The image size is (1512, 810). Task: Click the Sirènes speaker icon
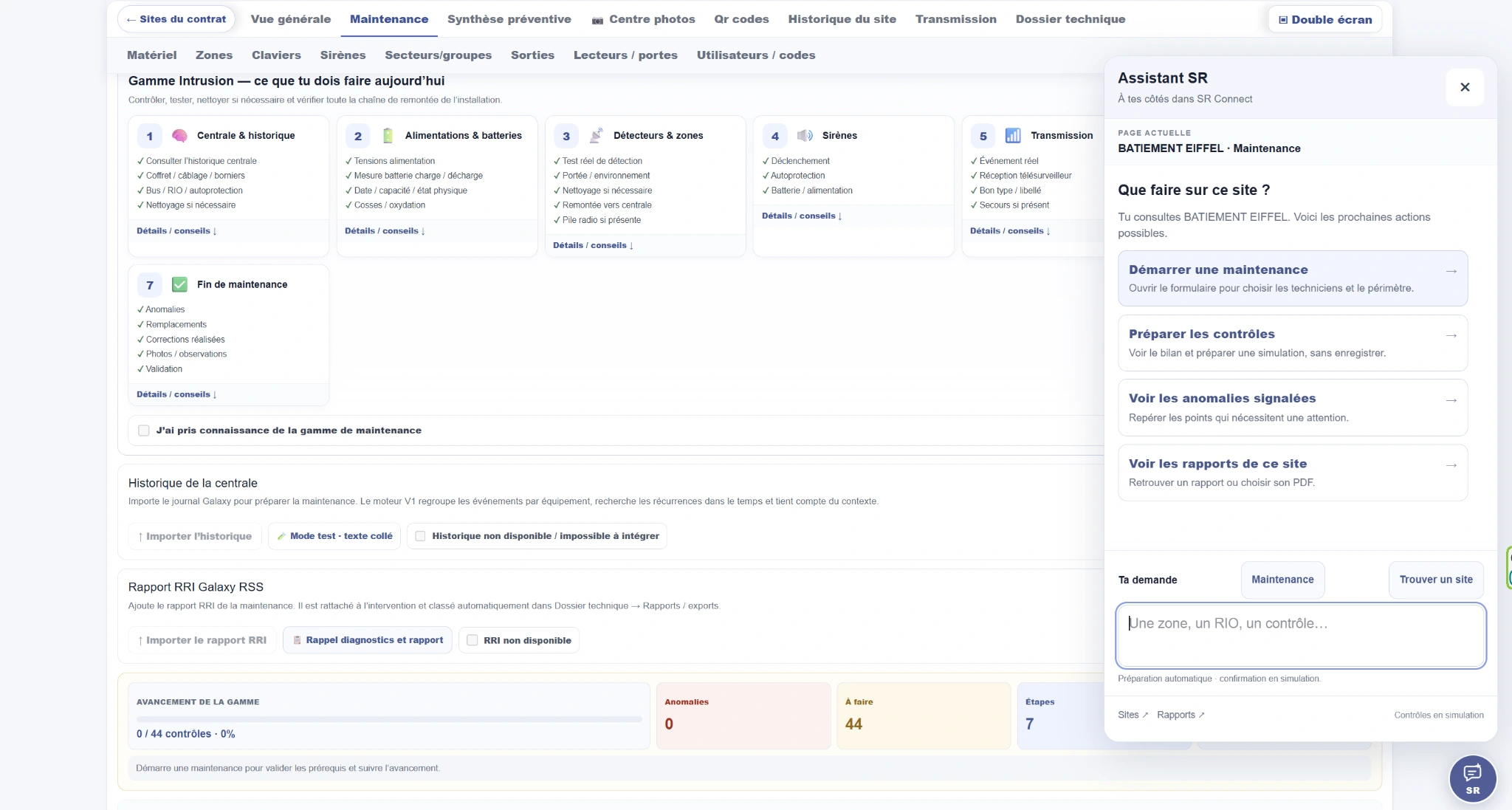pyautogui.click(x=805, y=136)
